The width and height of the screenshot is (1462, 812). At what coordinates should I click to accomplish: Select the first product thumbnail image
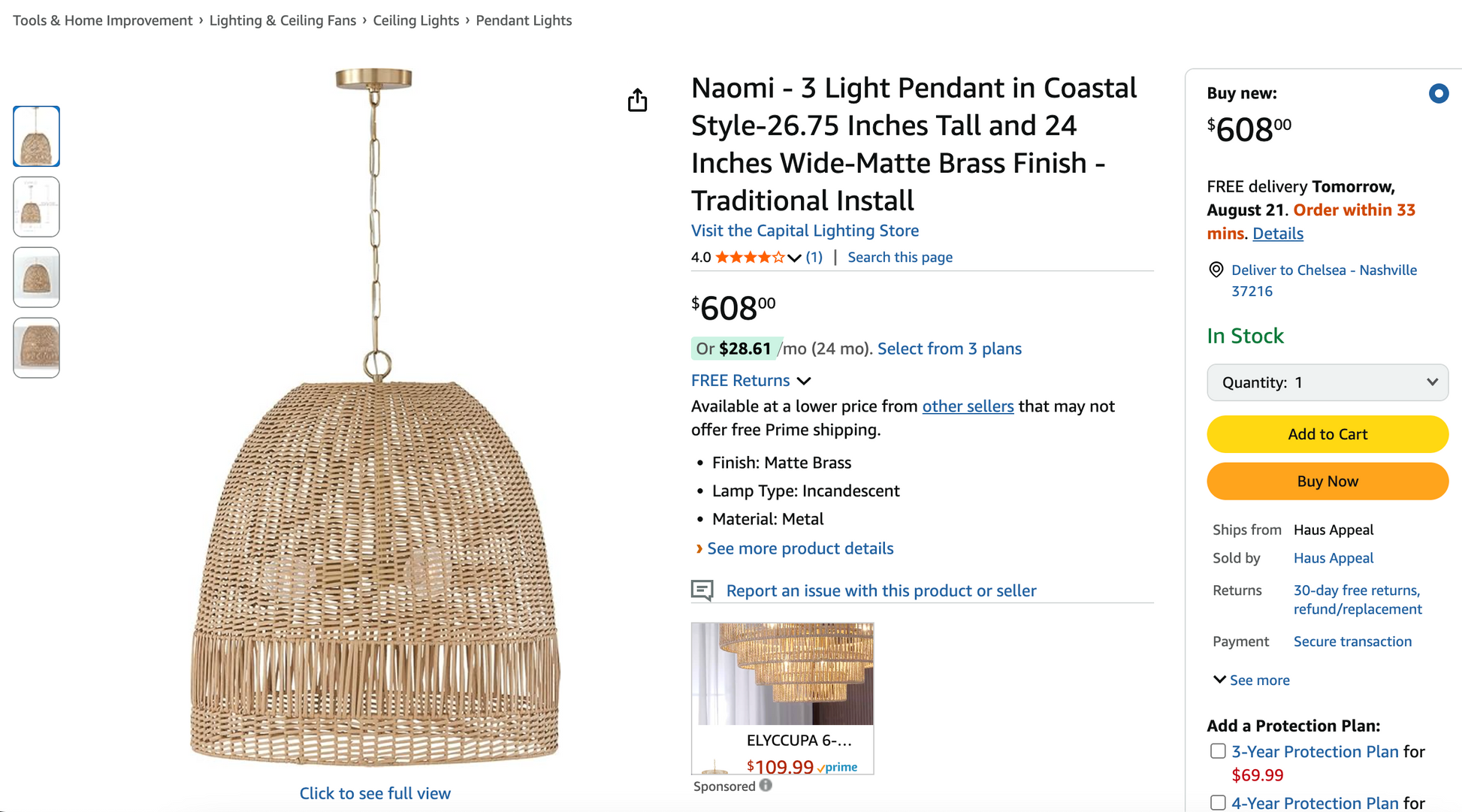point(36,136)
